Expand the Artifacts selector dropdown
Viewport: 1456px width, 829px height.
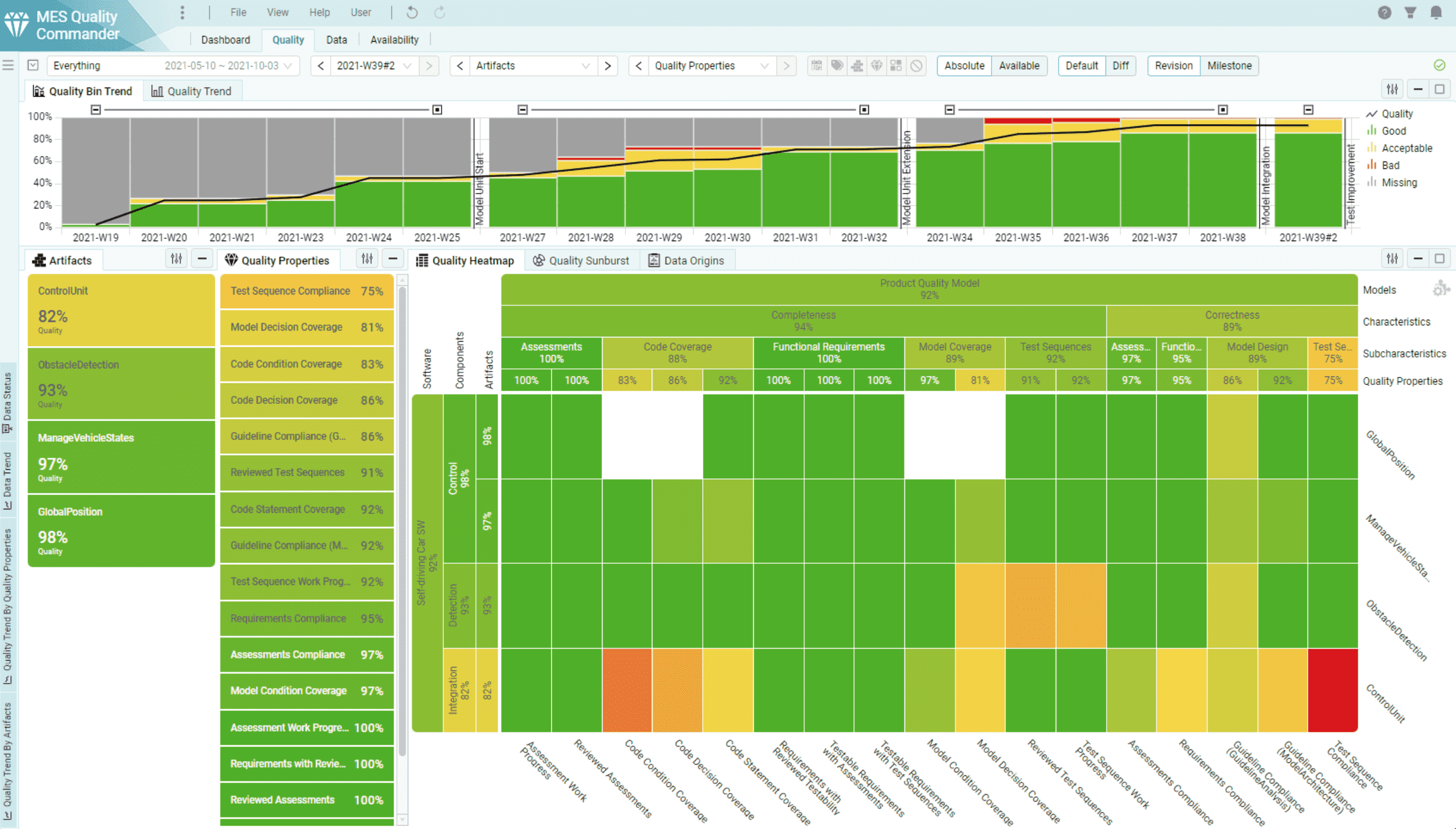(x=585, y=66)
